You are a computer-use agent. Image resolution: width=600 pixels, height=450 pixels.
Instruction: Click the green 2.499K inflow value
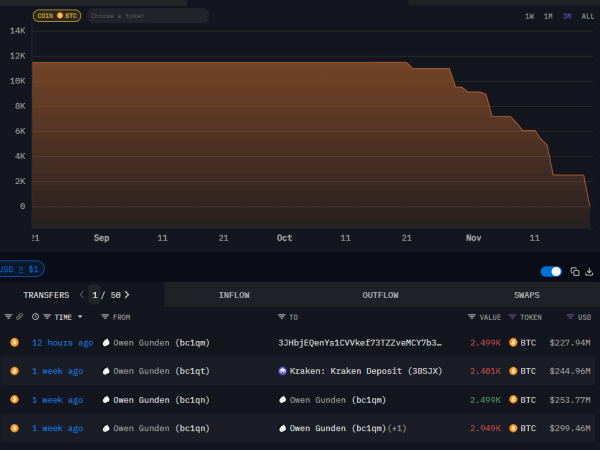pos(485,400)
